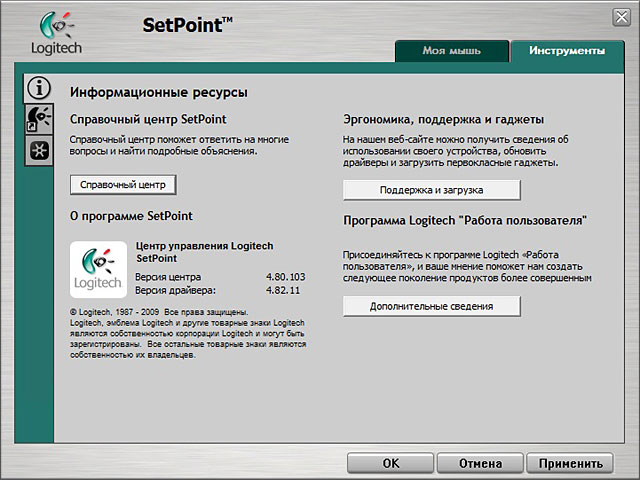Click the Версия драйвера label
640x480 pixels.
pos(176,290)
